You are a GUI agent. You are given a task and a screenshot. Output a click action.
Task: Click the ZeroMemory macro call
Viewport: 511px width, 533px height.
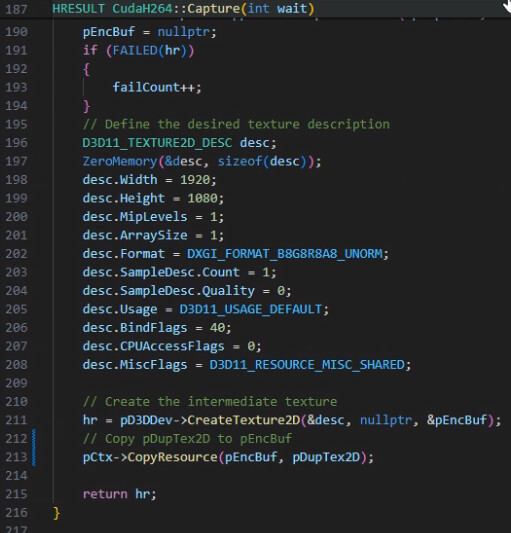pos(120,161)
